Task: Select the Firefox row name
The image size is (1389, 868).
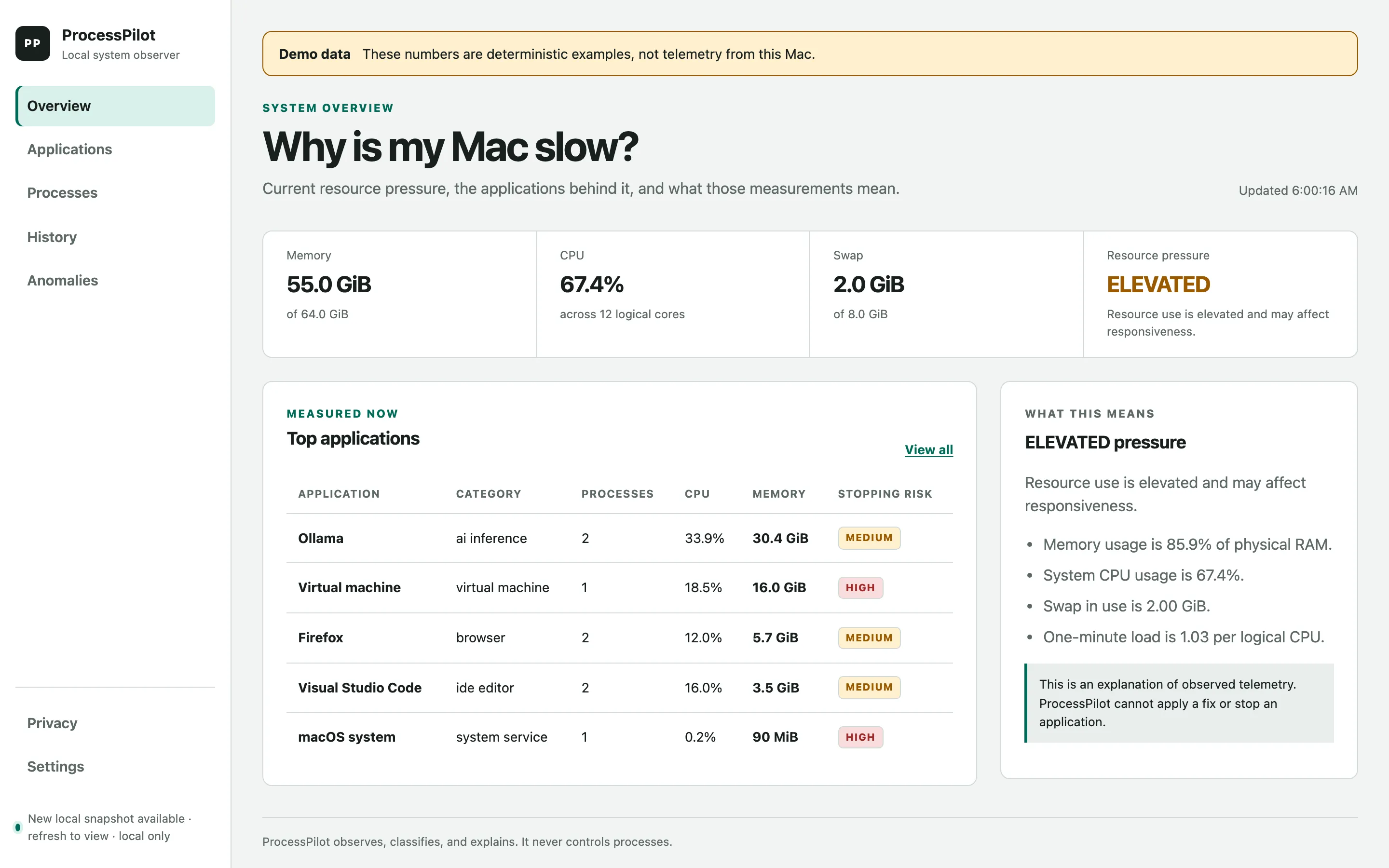Action: point(320,638)
